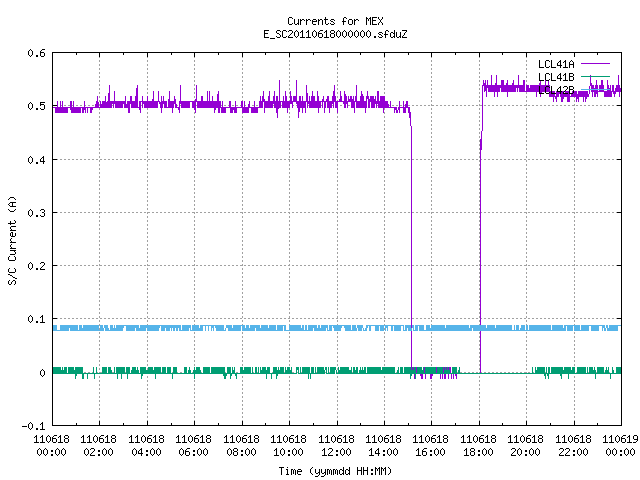Screen dimensions: 640x480
Task: Click the x-axis tick label '110618 06:00'
Action: point(193,446)
